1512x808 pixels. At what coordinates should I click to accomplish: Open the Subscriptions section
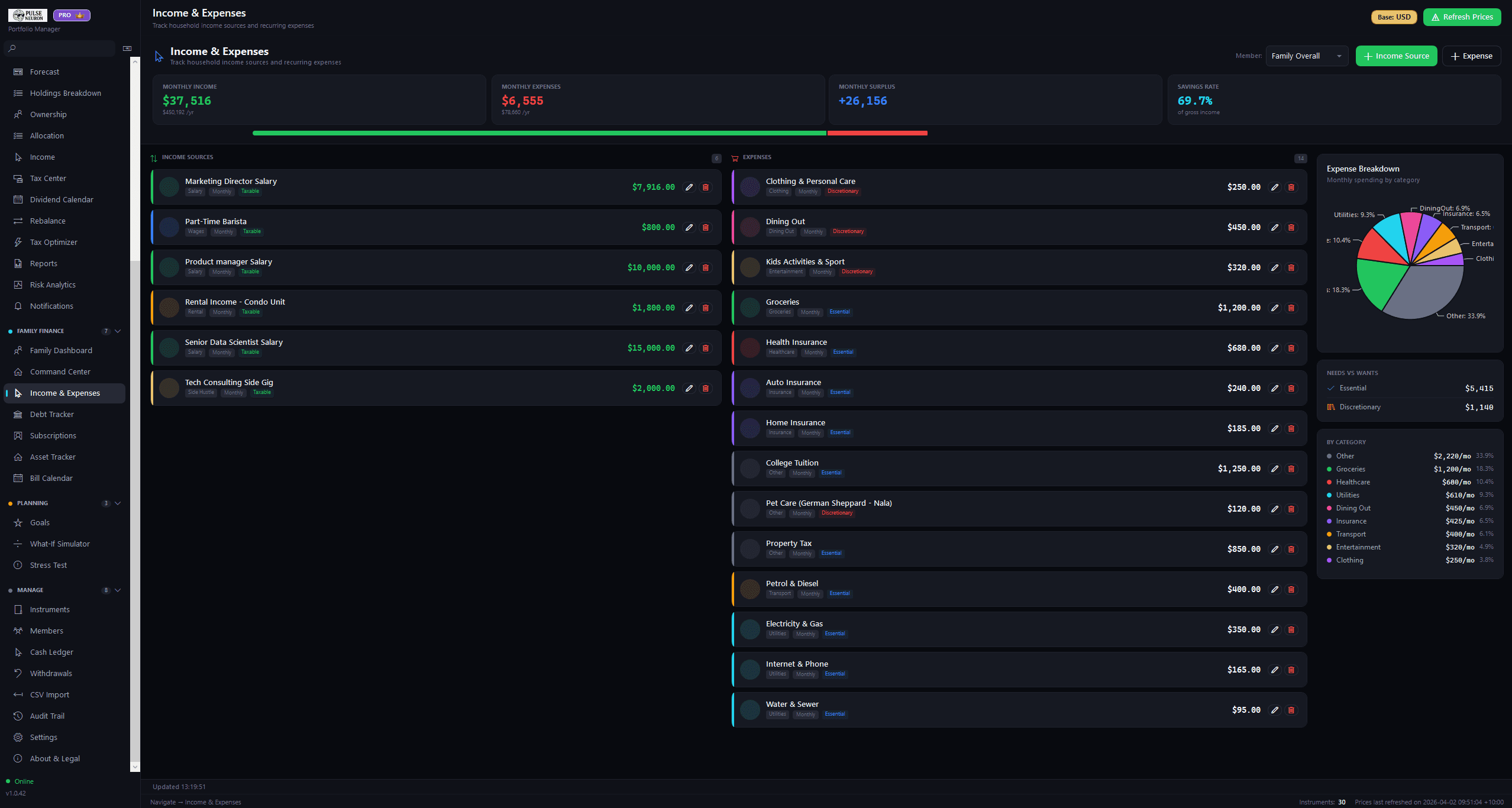pyautogui.click(x=53, y=435)
